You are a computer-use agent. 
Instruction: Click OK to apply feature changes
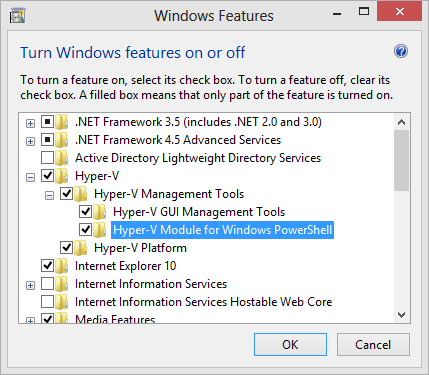point(290,345)
